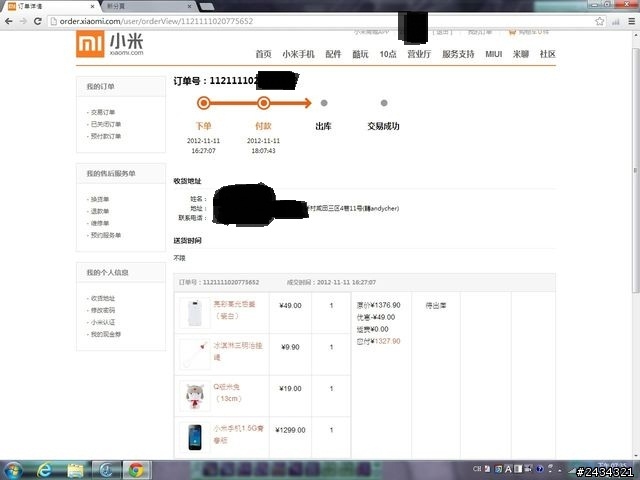This screenshot has height=480, width=640.
Task: Open new tab button in Chrome
Action: click(207, 6)
